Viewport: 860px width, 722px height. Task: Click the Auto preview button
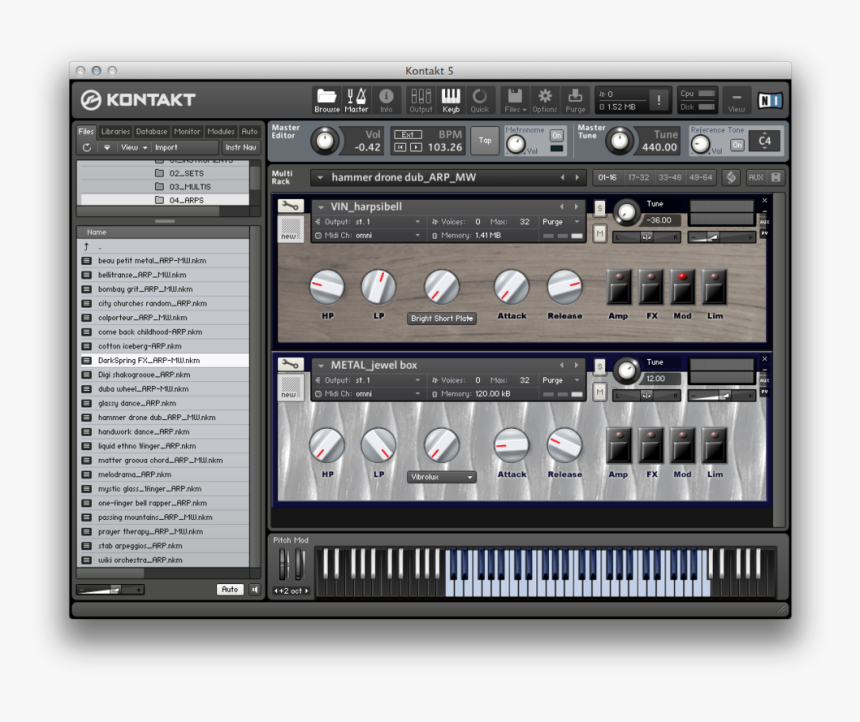click(230, 589)
